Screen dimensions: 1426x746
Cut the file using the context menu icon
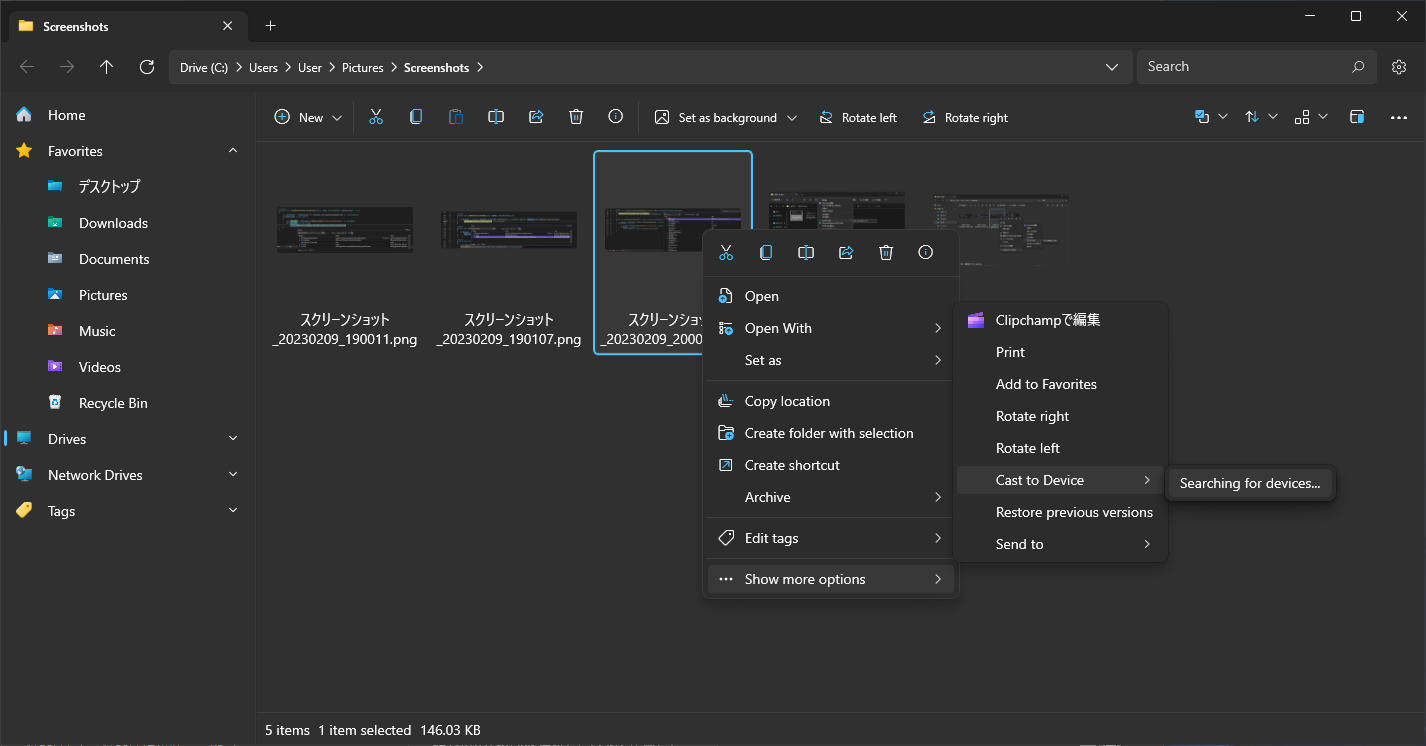726,252
